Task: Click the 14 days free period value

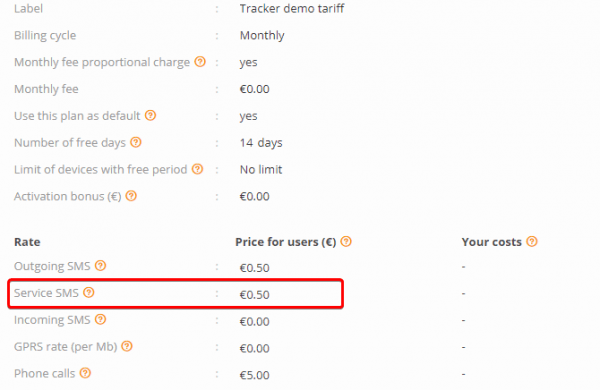Action: tap(261, 143)
